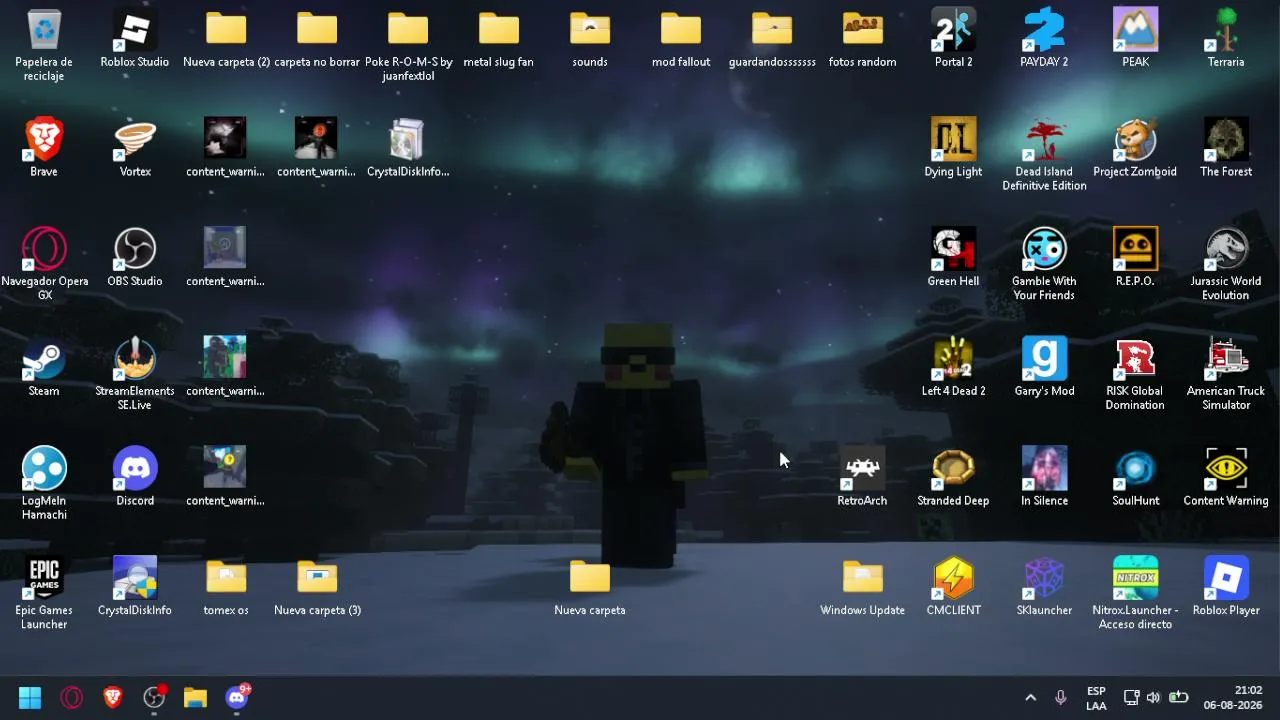Select the mod fallout folder
Screen dimensions: 1280x720
[681, 38]
